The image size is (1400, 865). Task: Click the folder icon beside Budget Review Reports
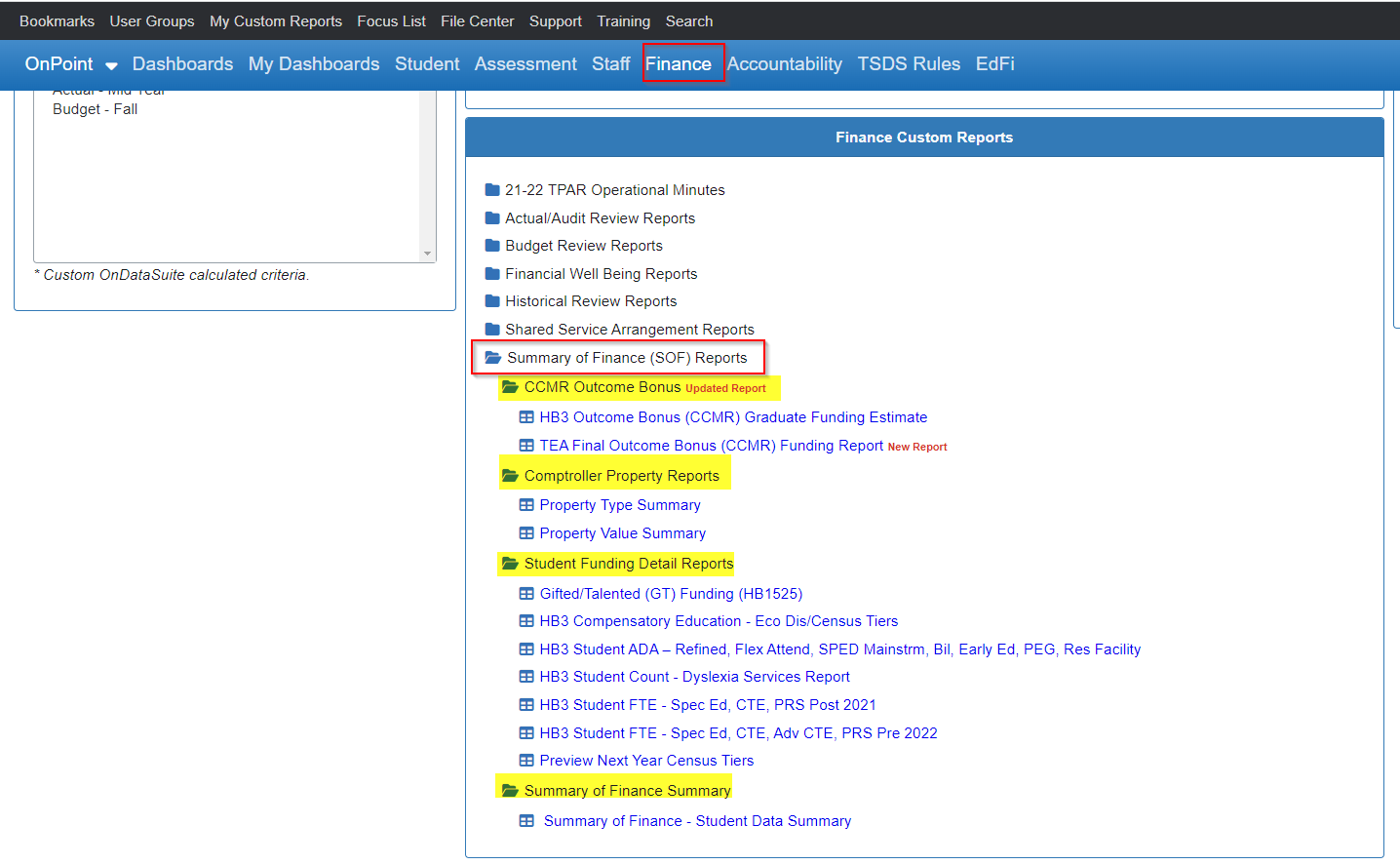(492, 245)
